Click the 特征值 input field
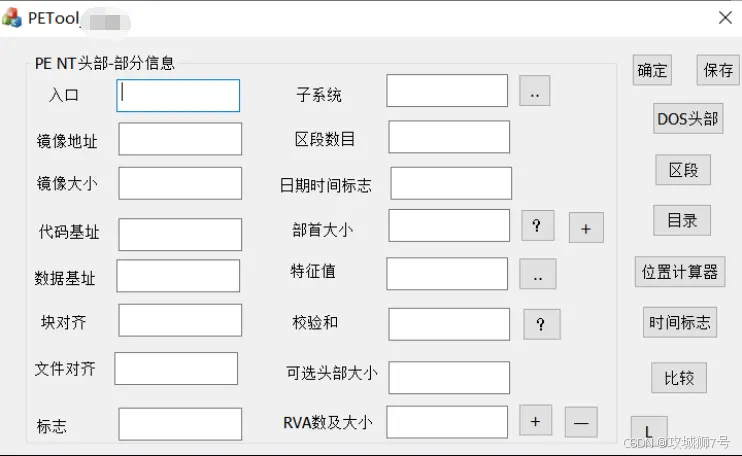This screenshot has width=742, height=456. (447, 273)
